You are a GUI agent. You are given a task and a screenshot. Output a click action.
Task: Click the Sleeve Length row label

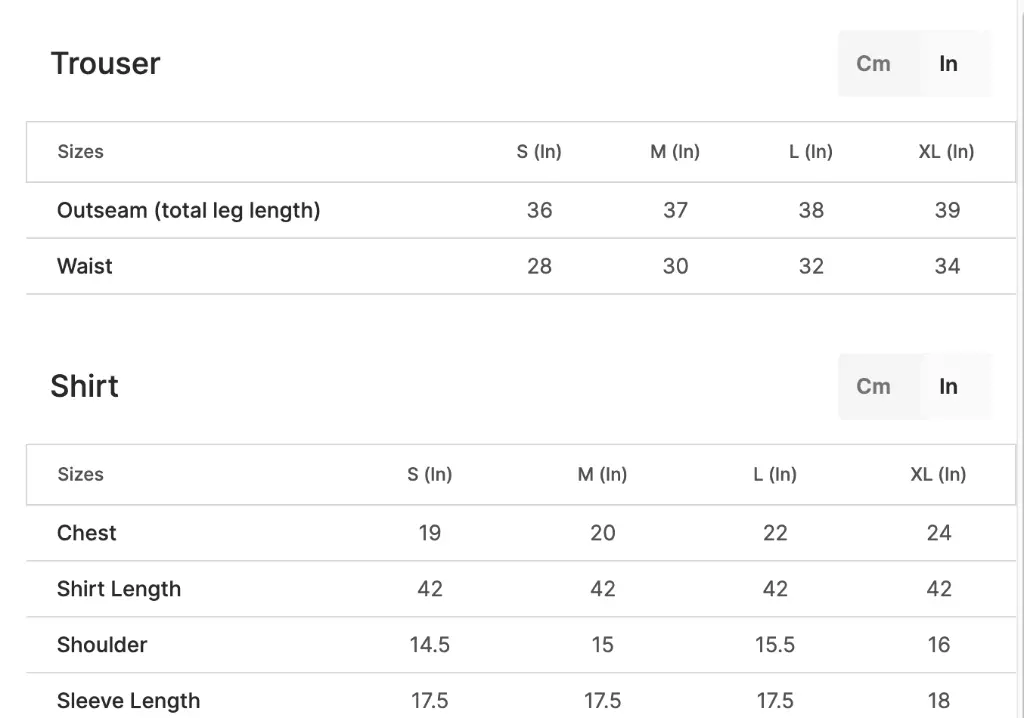[x=129, y=701]
